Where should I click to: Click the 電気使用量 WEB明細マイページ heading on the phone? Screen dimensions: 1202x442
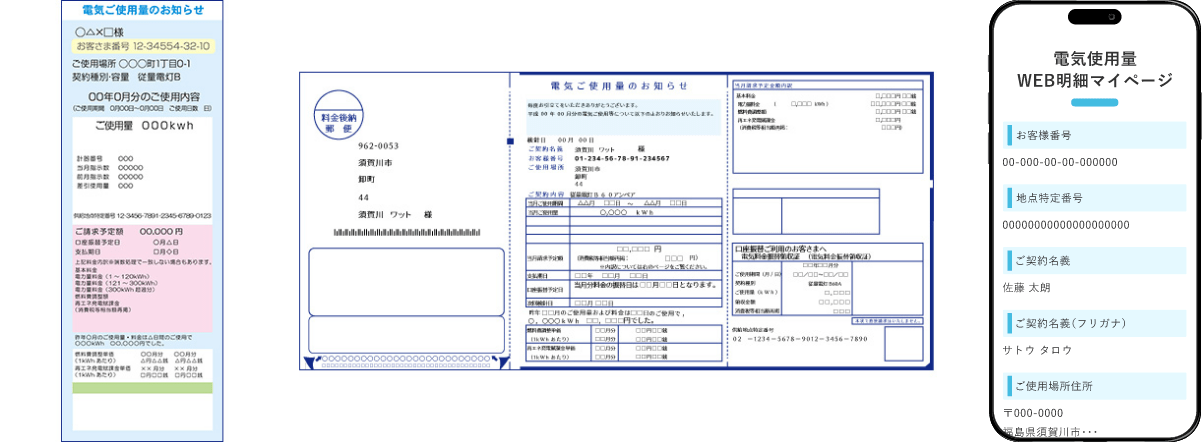(1094, 69)
